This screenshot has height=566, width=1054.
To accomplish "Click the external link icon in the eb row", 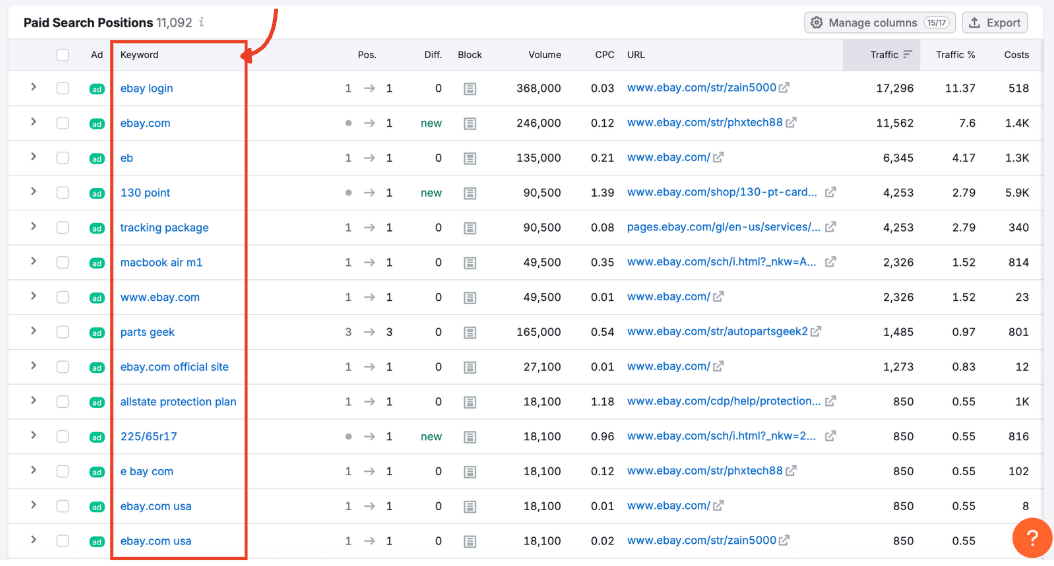I will 718,157.
